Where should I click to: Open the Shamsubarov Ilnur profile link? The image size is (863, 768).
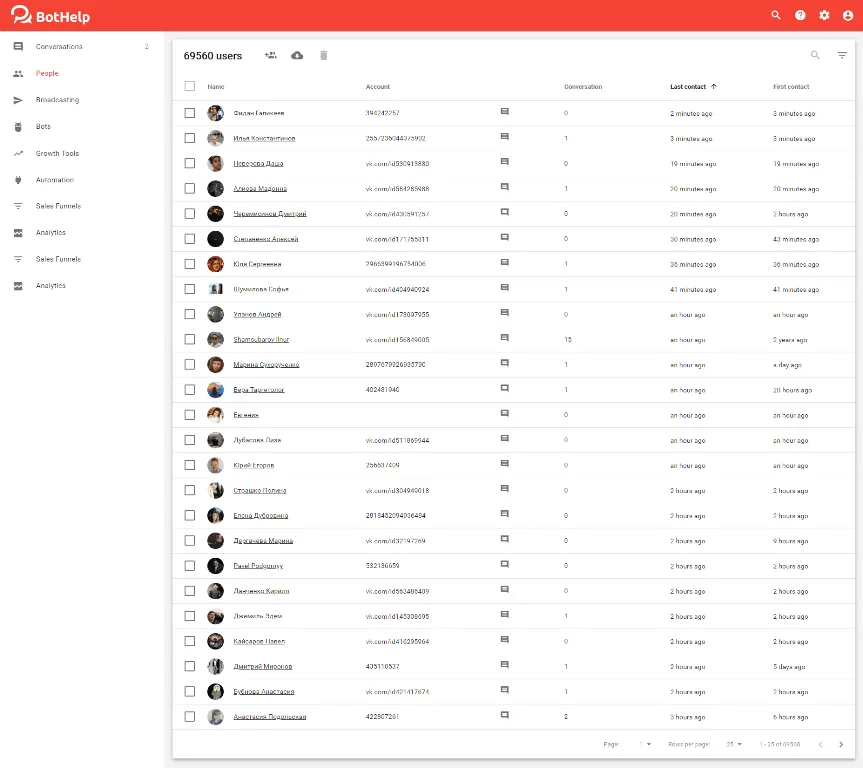[261, 340]
